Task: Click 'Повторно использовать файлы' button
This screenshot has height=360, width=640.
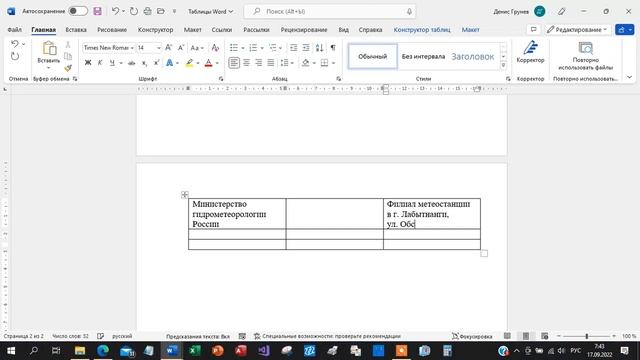Action: [x=585, y=56]
